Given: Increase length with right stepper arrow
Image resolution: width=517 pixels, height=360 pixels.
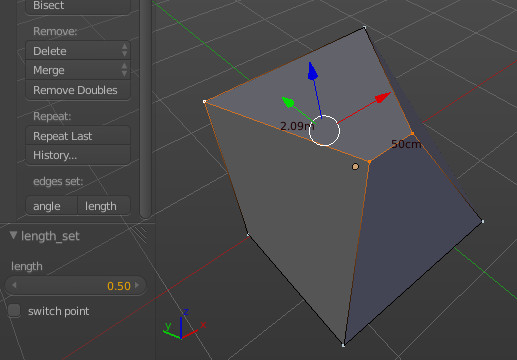Looking at the screenshot, I should point(137,285).
